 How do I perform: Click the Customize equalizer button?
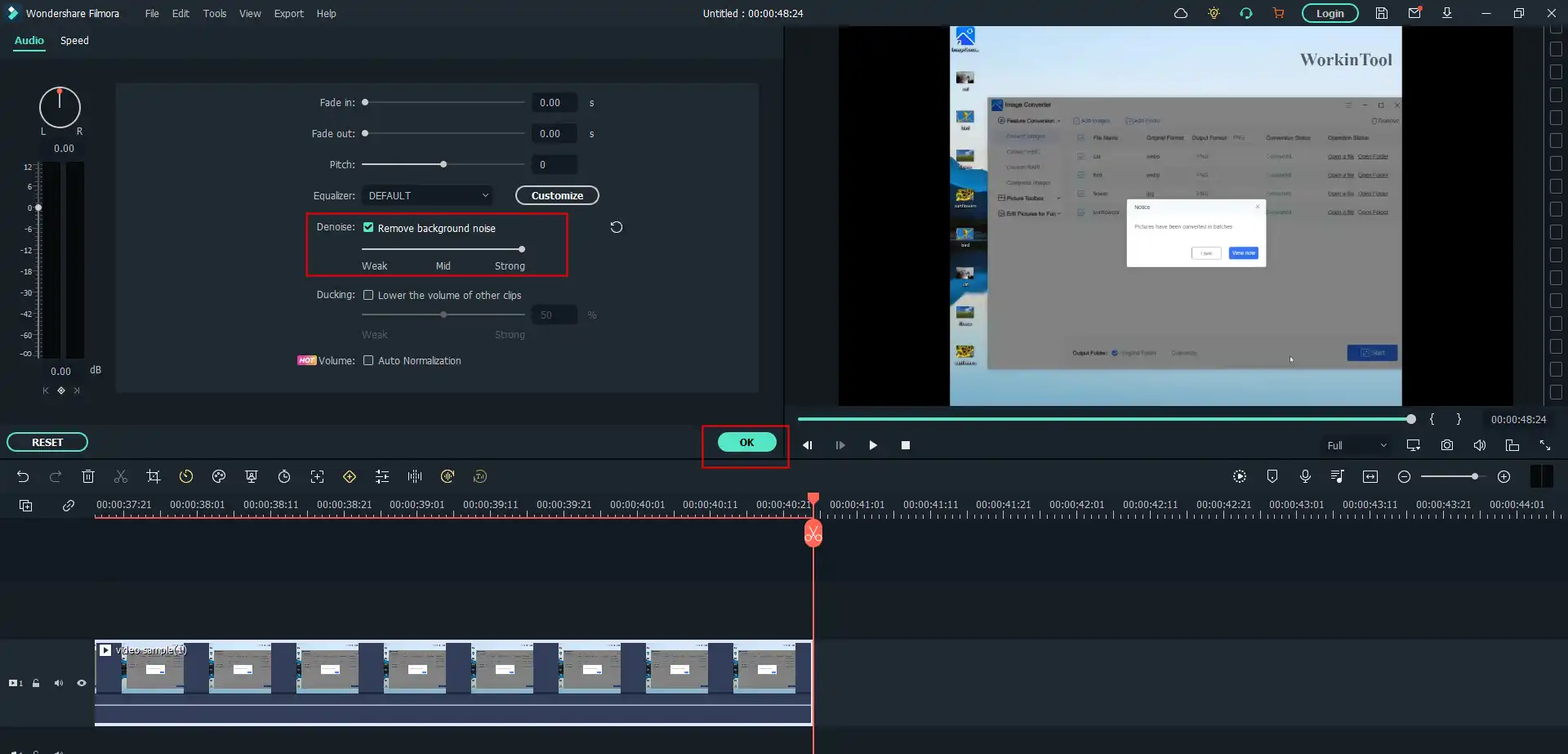[x=557, y=195]
